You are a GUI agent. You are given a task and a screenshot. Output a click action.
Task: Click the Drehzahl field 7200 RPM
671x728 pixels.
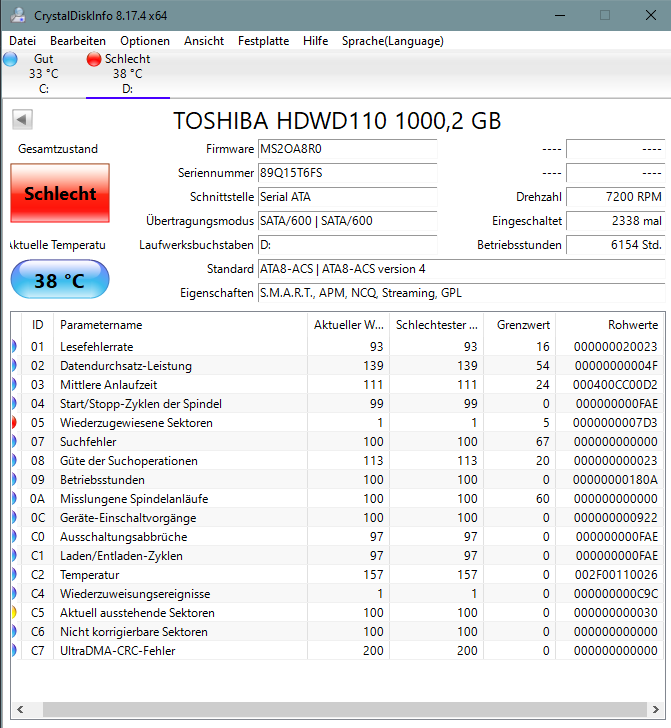click(x=616, y=197)
